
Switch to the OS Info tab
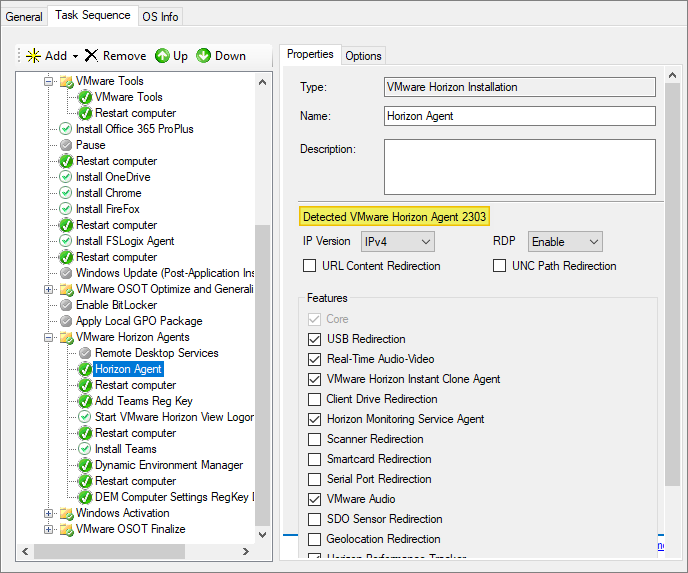click(x=160, y=16)
